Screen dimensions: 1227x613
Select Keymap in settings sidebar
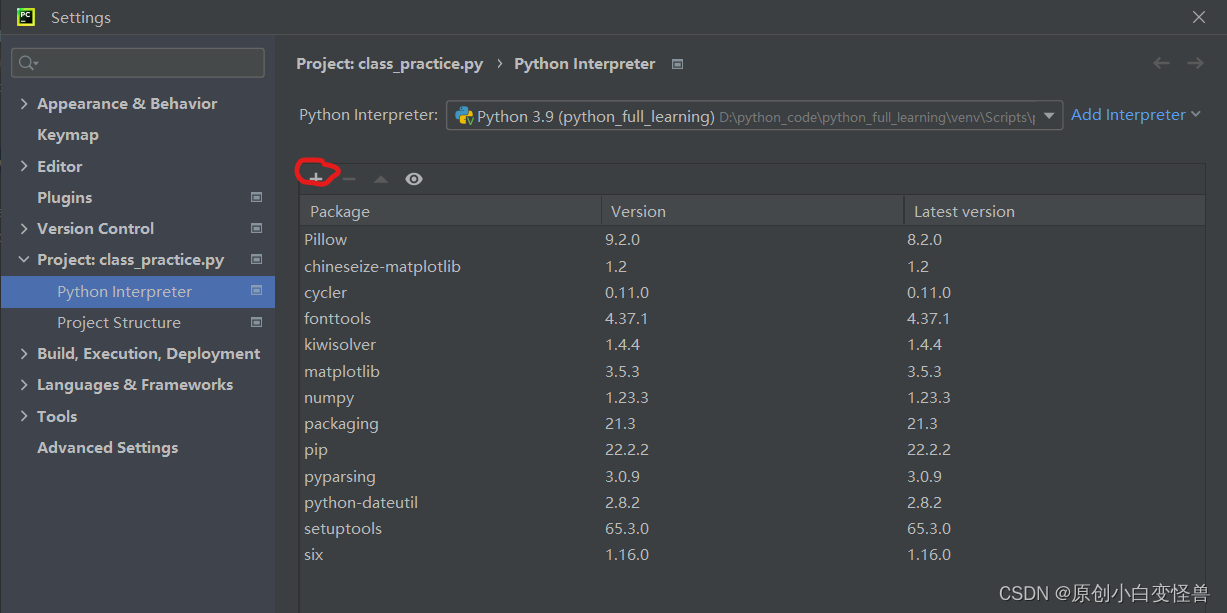[68, 135]
